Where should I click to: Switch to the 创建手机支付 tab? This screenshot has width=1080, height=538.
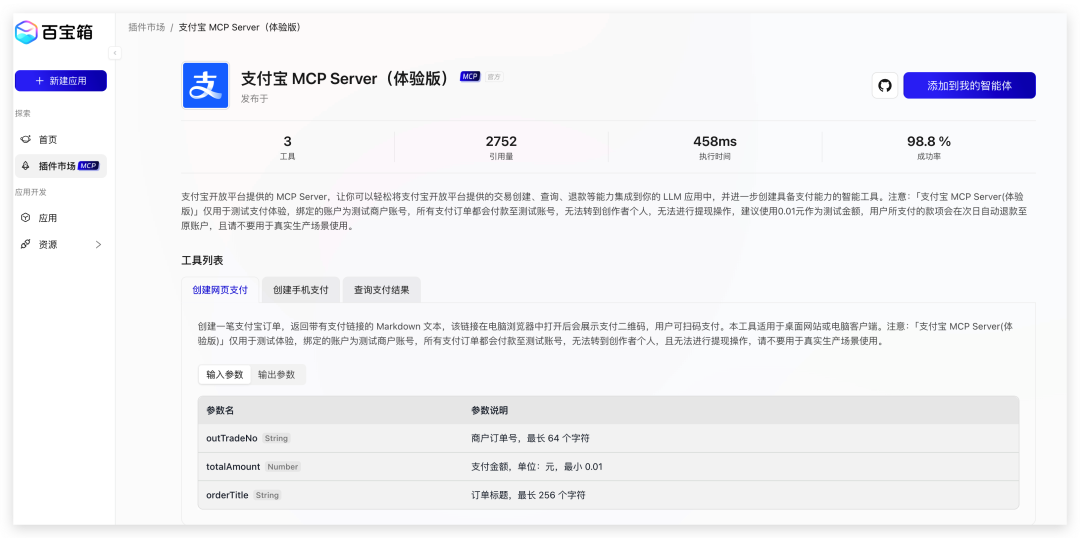301,290
